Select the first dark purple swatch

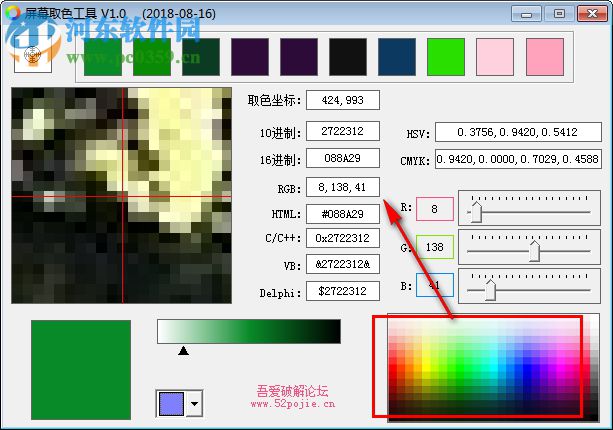pos(250,57)
